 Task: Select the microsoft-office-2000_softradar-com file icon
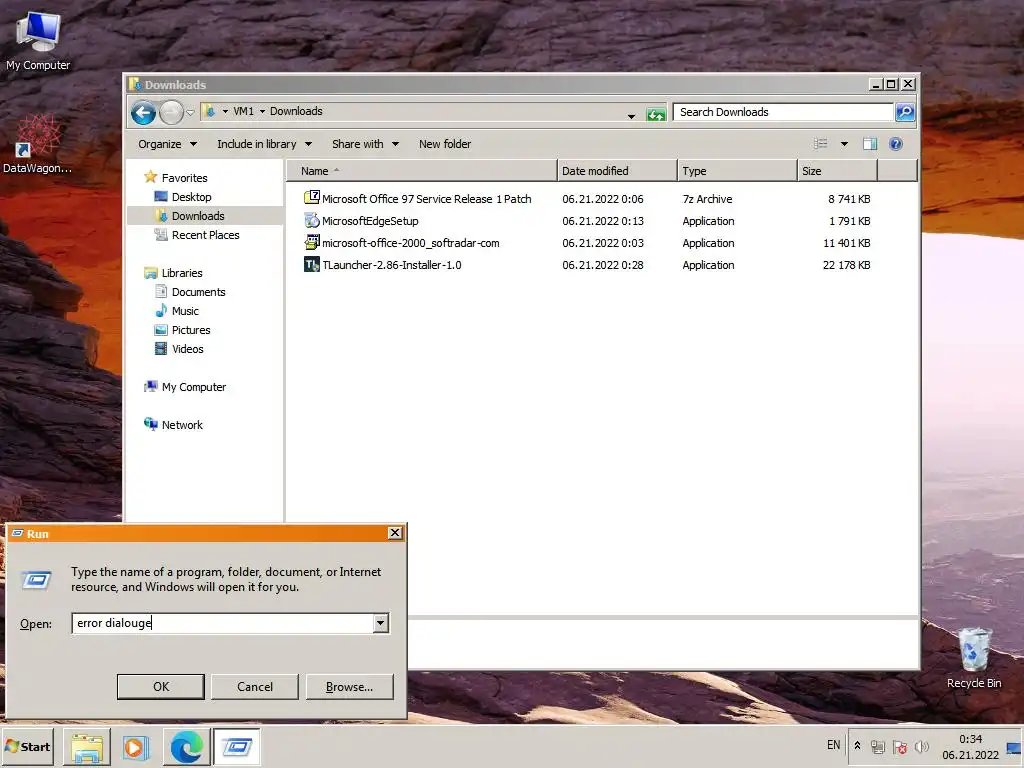tap(312, 242)
